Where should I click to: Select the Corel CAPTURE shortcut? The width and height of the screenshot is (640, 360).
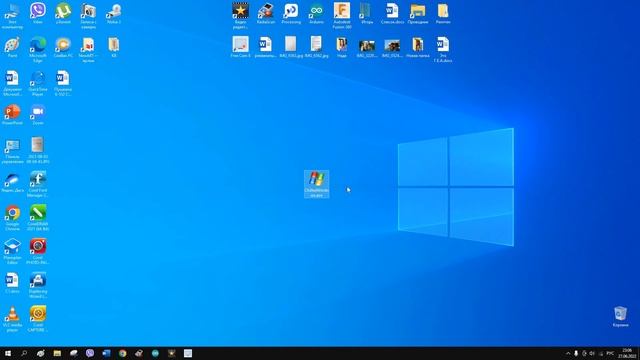[38, 319]
